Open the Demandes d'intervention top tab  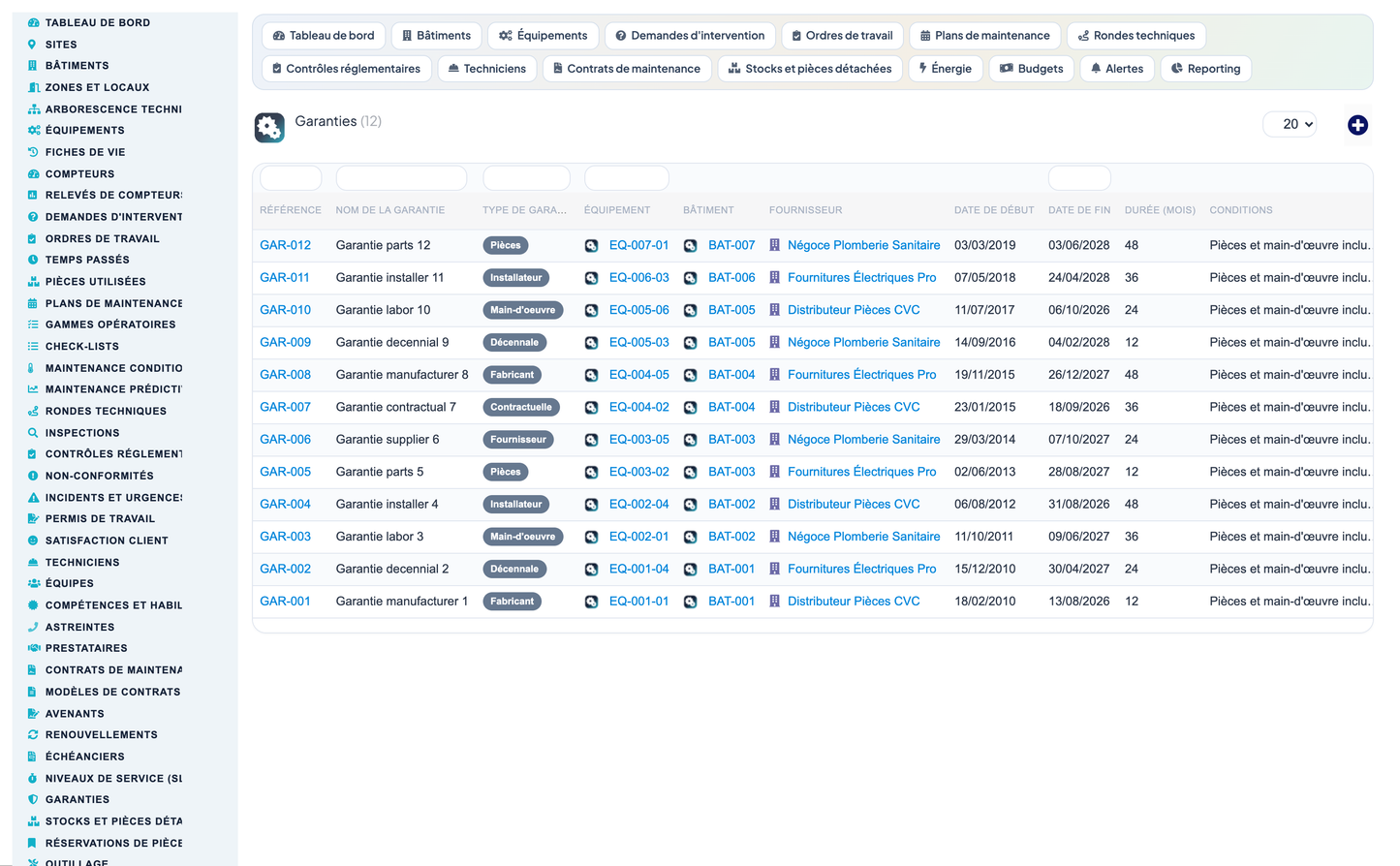coord(690,36)
